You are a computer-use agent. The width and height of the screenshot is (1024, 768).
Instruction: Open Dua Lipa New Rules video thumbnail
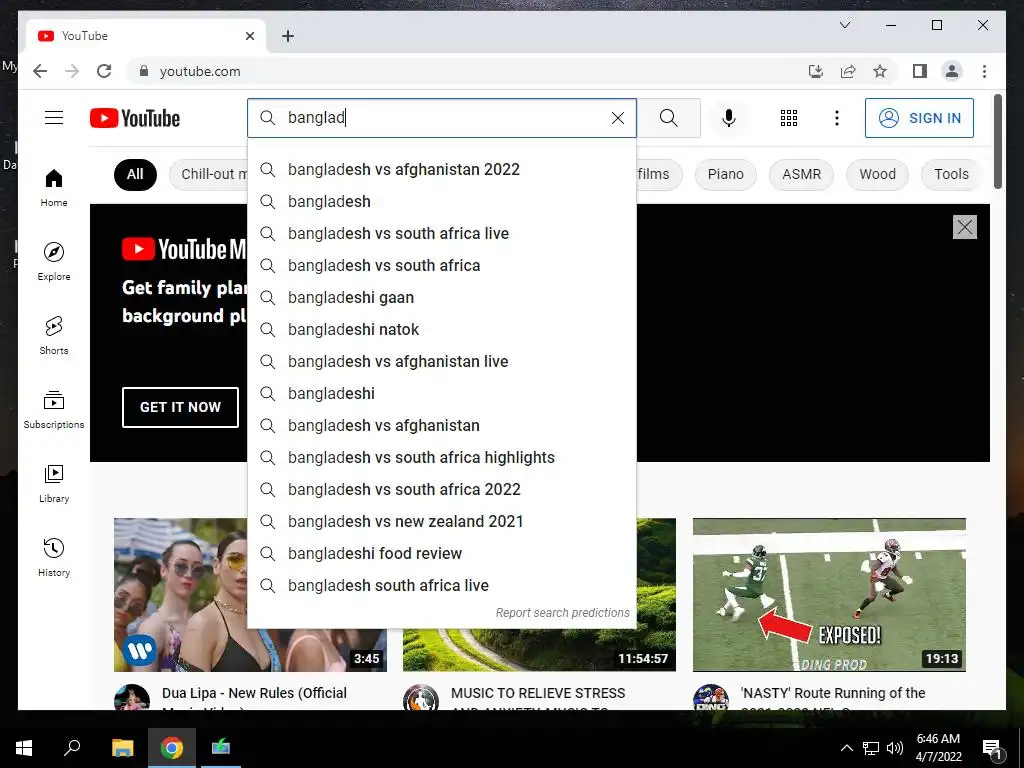(x=180, y=595)
